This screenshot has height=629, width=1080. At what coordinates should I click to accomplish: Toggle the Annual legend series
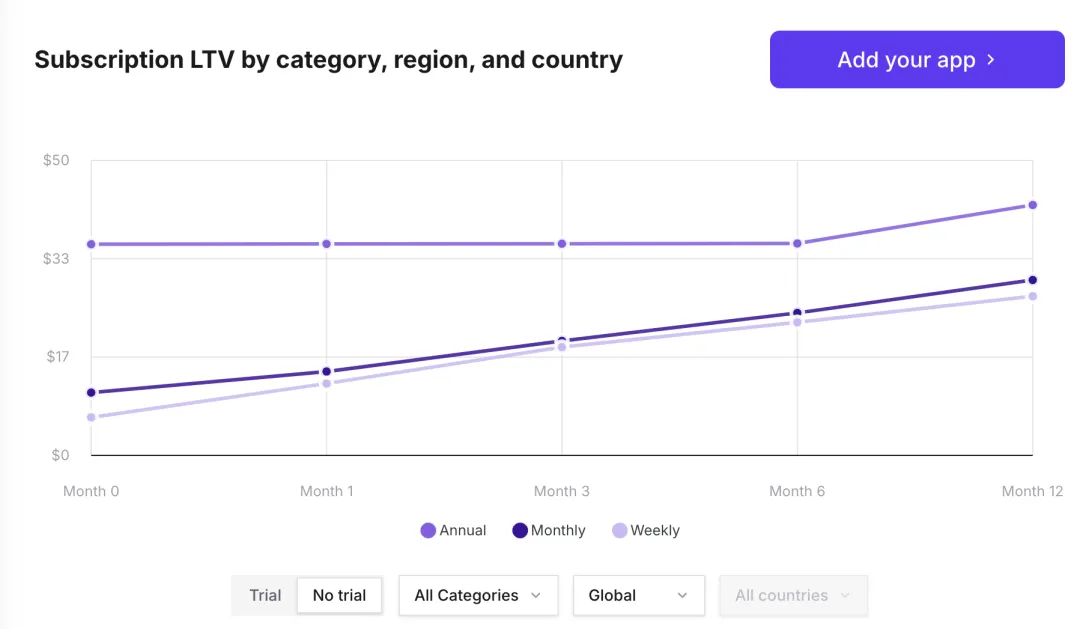coord(463,531)
